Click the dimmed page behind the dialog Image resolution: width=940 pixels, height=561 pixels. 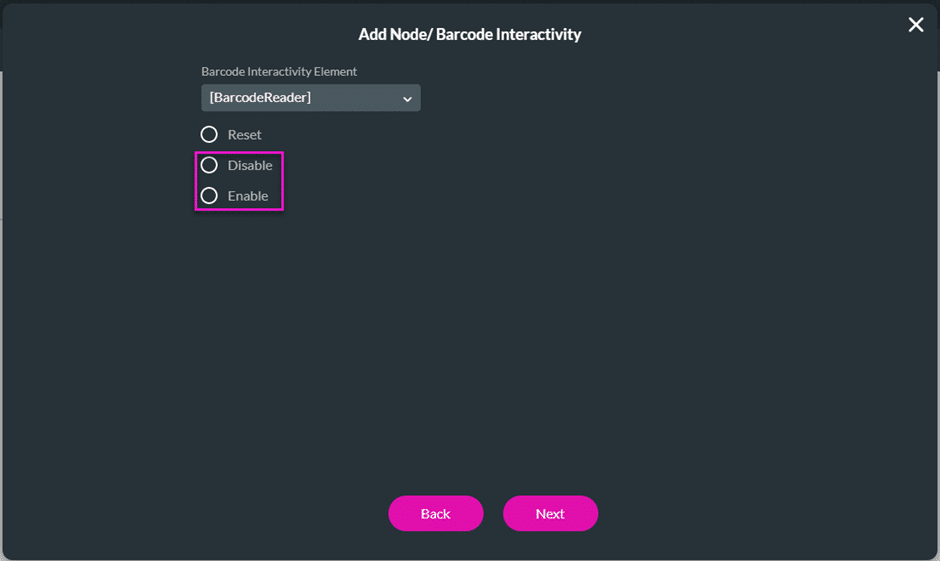pos(2,150)
